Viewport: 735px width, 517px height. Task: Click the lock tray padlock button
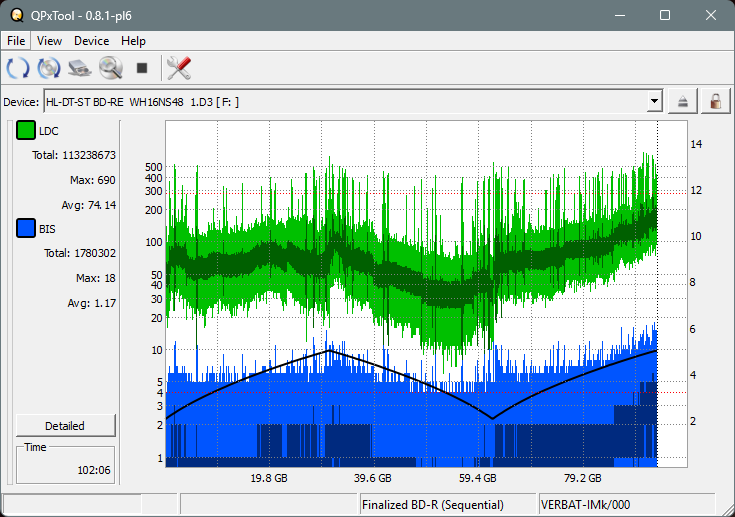[715, 101]
